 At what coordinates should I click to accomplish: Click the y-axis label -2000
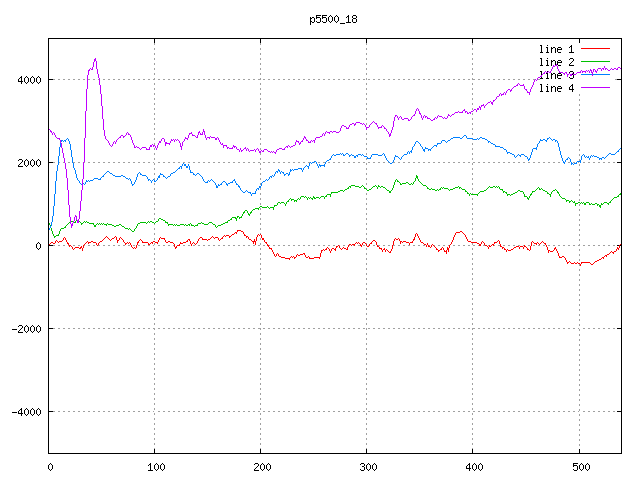coord(27,329)
